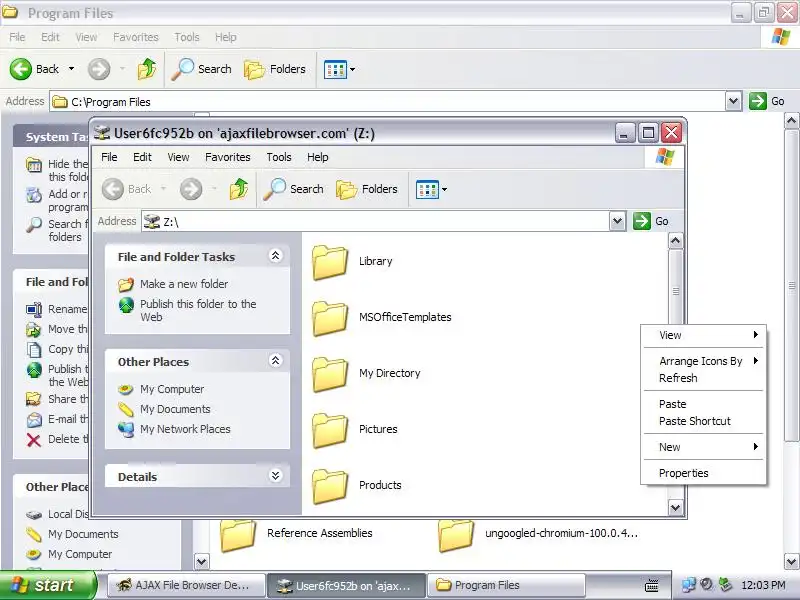Click User6fc952b taskbar button
Screen dimensions: 800x600
tap(346, 586)
